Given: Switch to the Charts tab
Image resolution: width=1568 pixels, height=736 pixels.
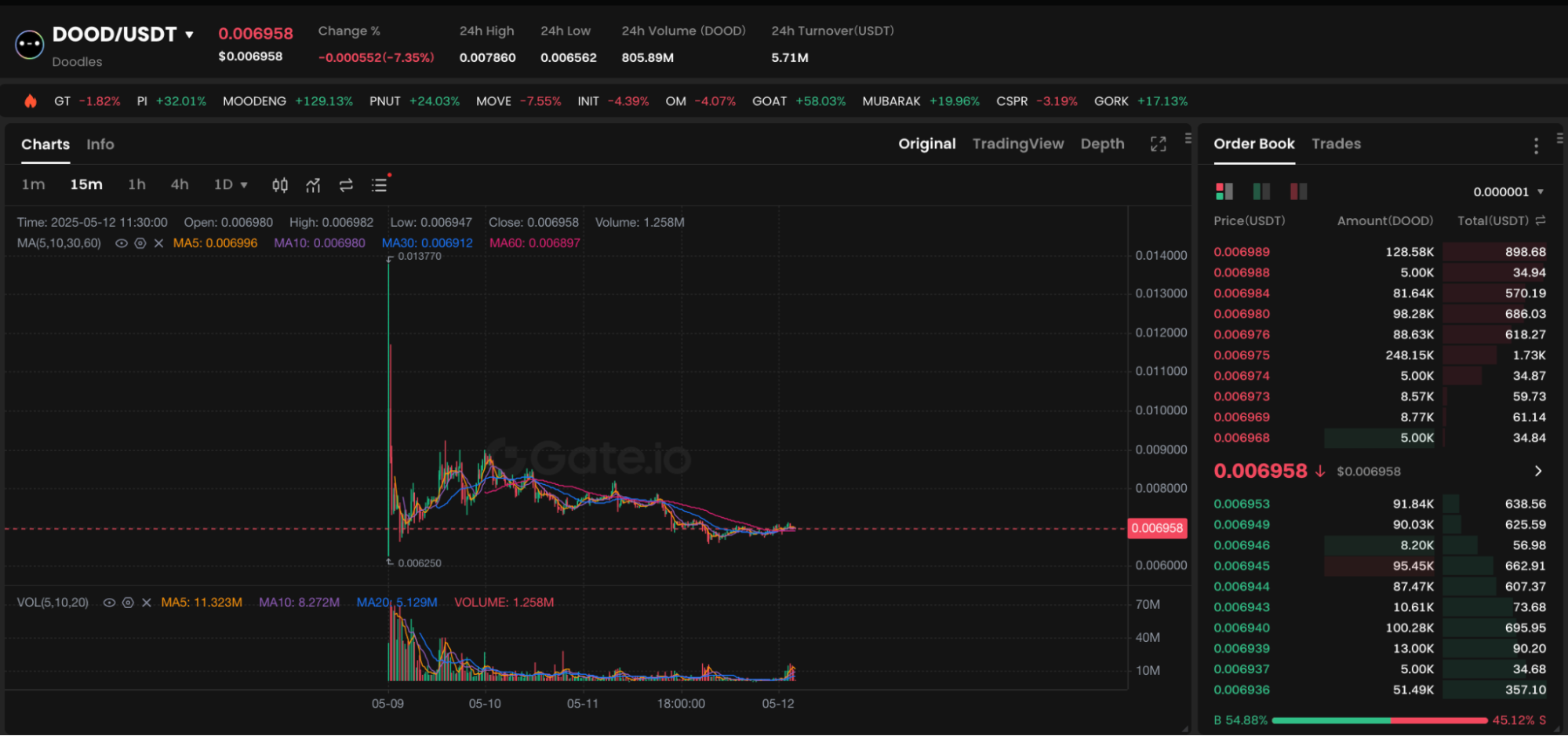Looking at the screenshot, I should pyautogui.click(x=45, y=144).
